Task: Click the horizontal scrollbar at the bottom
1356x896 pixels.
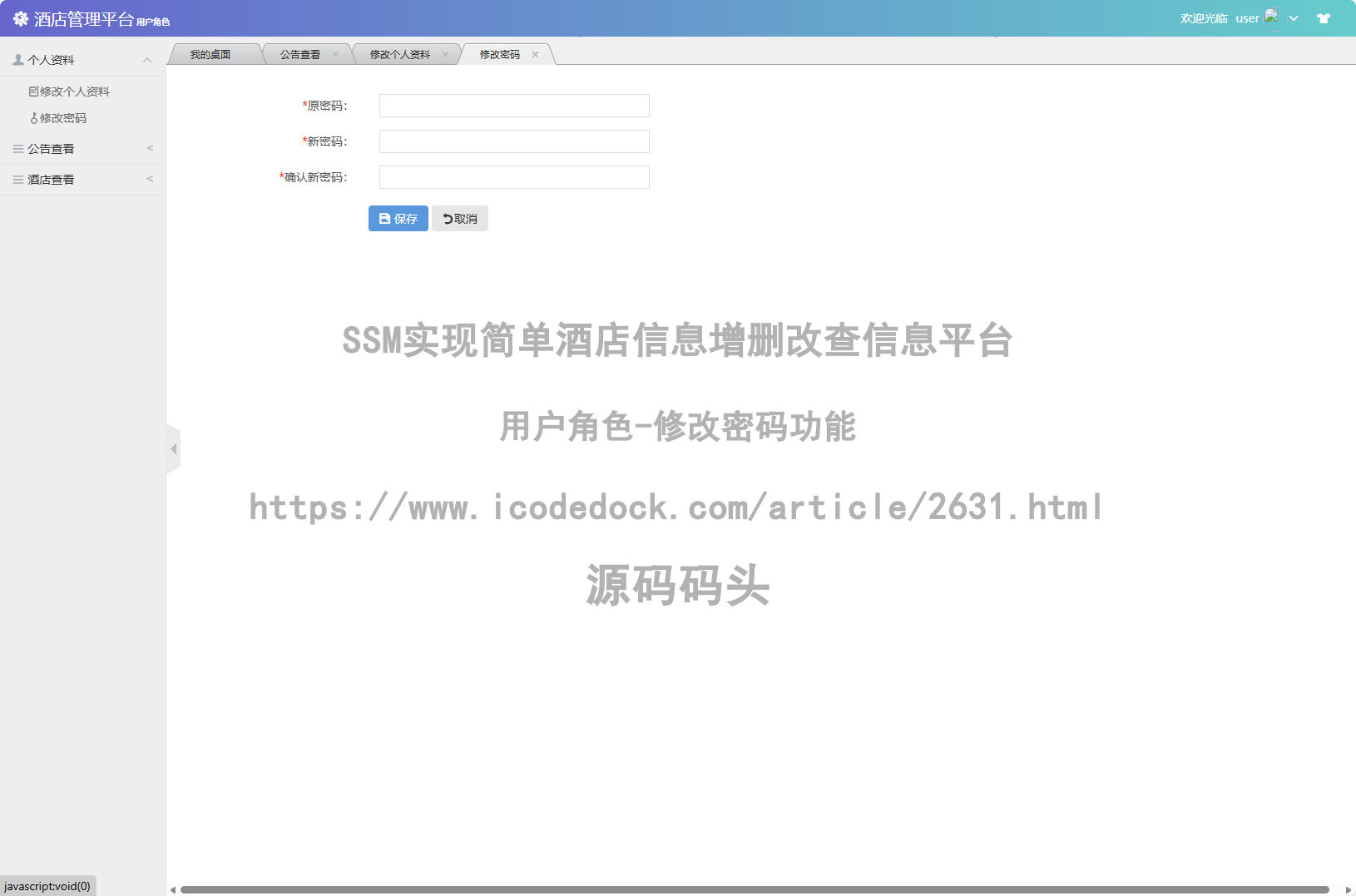Action: [x=754, y=889]
